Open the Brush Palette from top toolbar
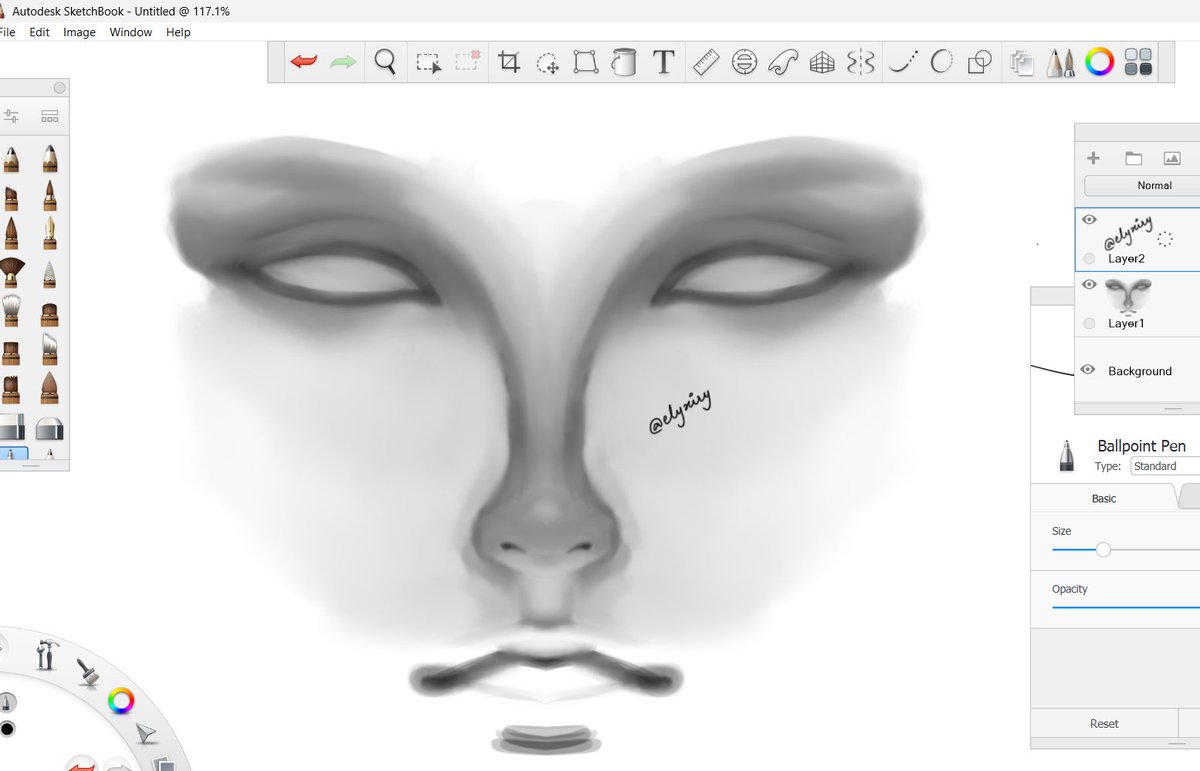The width and height of the screenshot is (1200, 771). click(x=1060, y=63)
